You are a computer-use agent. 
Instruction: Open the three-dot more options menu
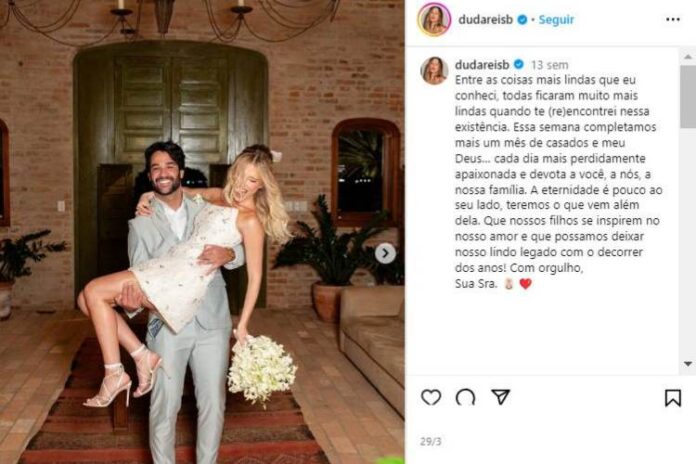click(673, 20)
